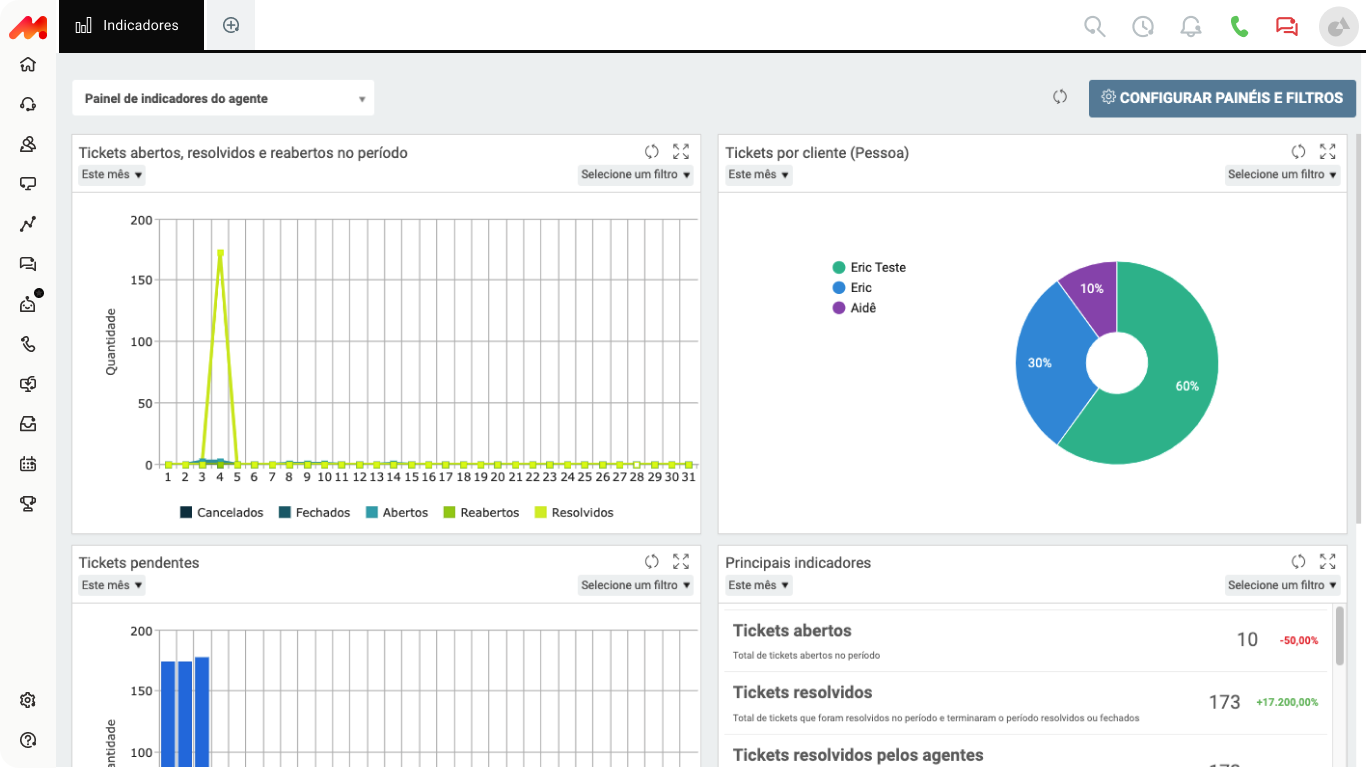Click the main page vertical scrollbar
This screenshot has width=1366, height=768.
[1360, 330]
